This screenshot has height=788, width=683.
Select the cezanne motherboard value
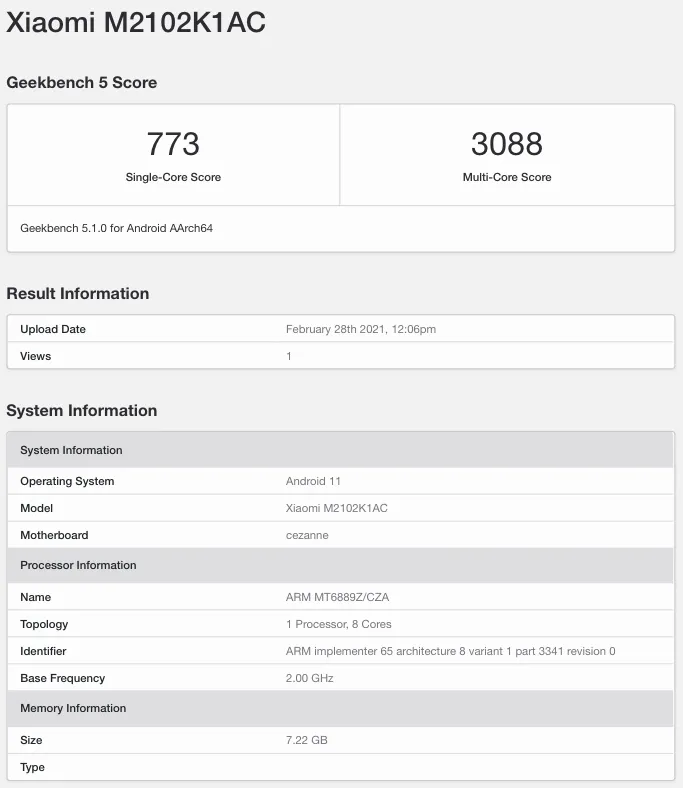tap(307, 535)
